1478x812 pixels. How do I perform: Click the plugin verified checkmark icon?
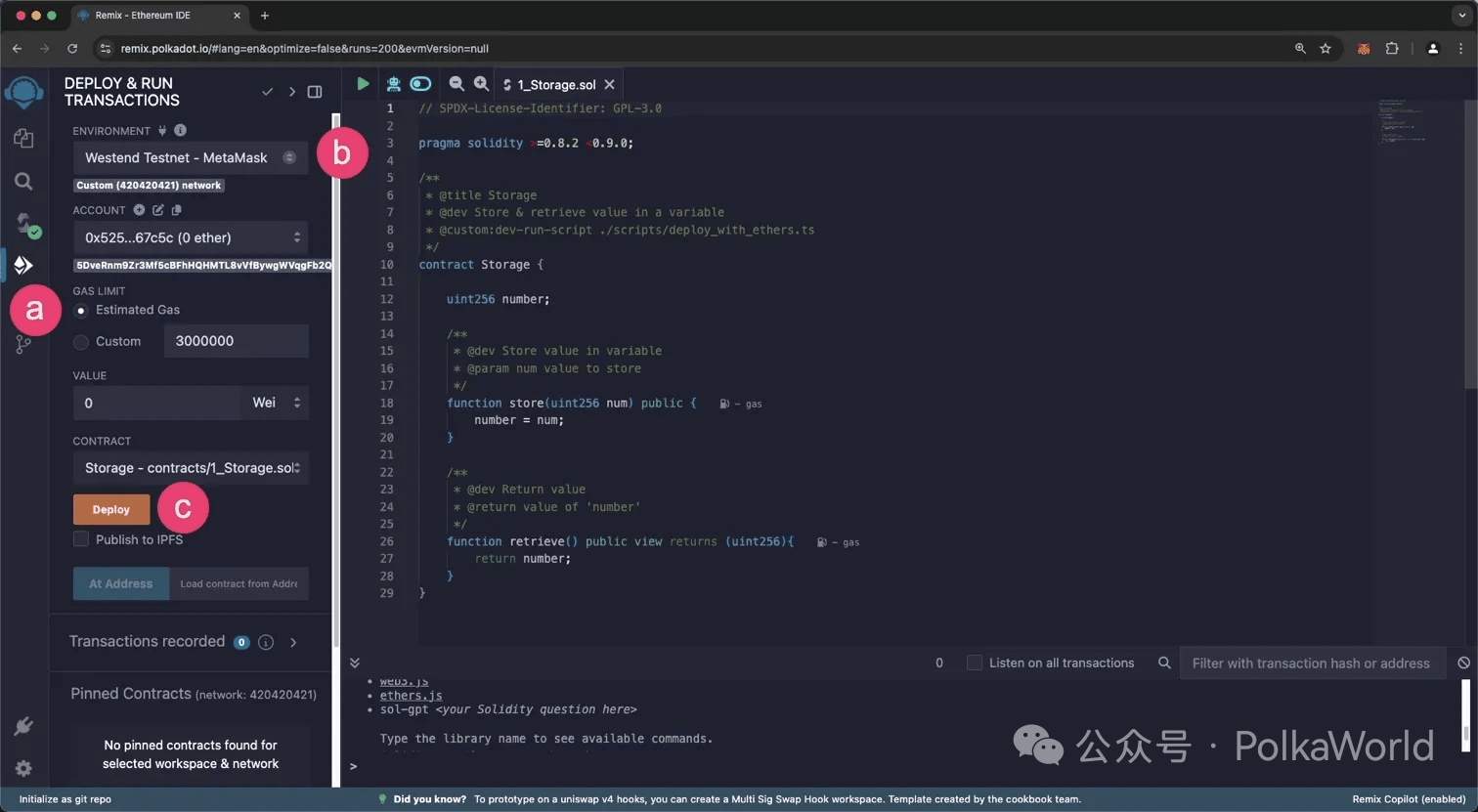(x=267, y=92)
